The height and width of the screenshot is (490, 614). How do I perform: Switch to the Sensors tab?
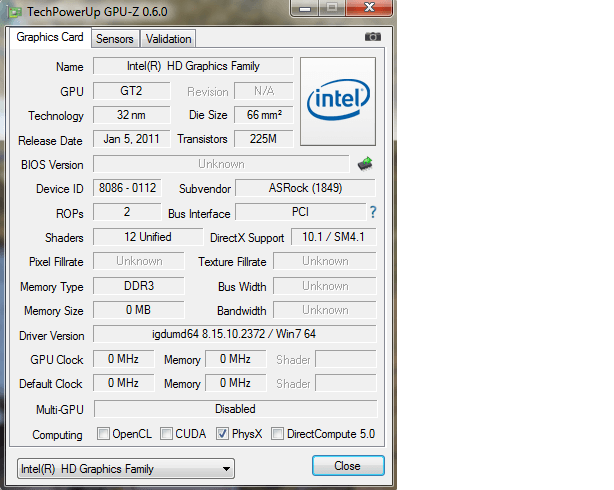115,39
